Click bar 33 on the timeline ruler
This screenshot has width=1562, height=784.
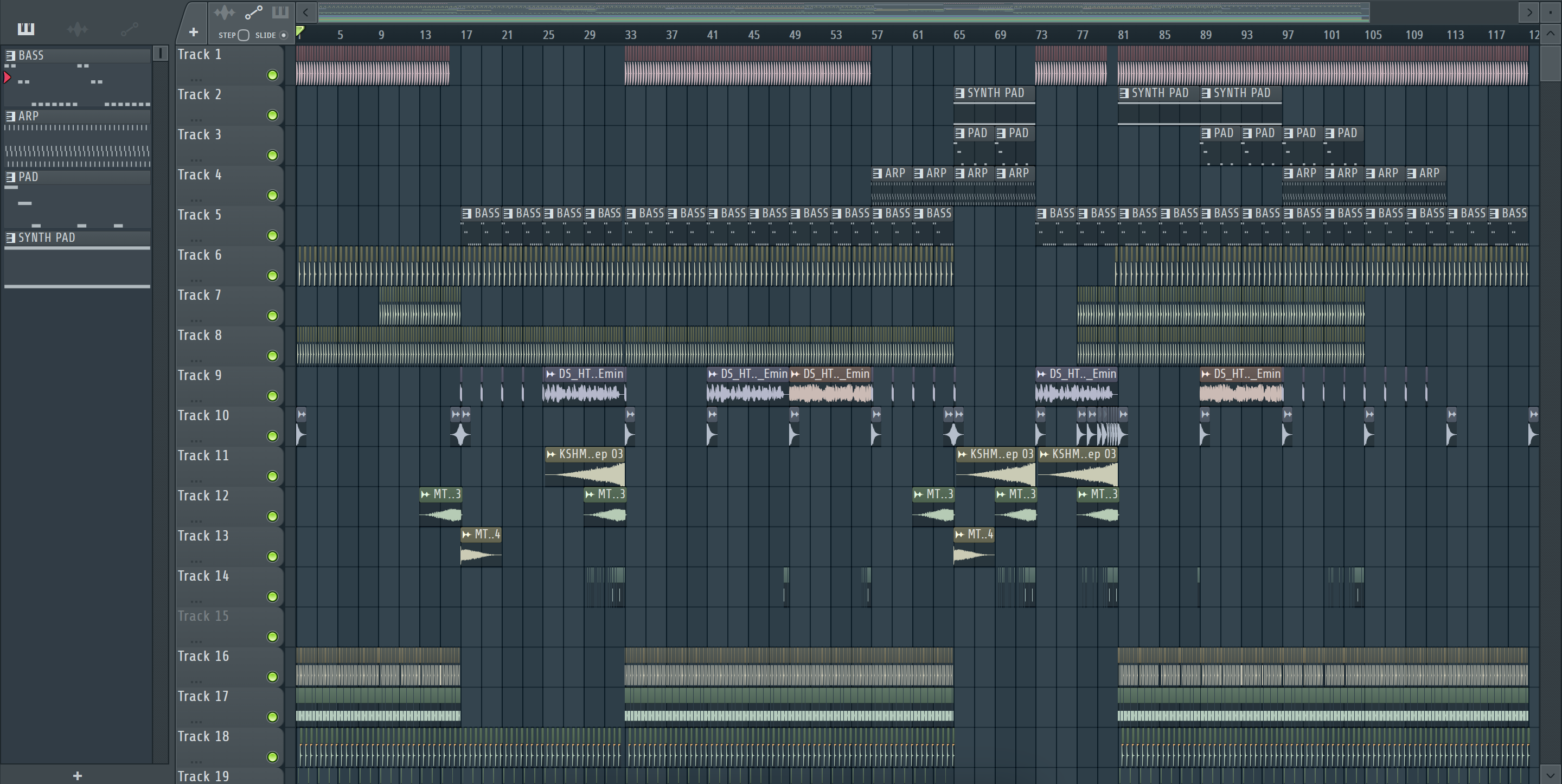coord(631,35)
